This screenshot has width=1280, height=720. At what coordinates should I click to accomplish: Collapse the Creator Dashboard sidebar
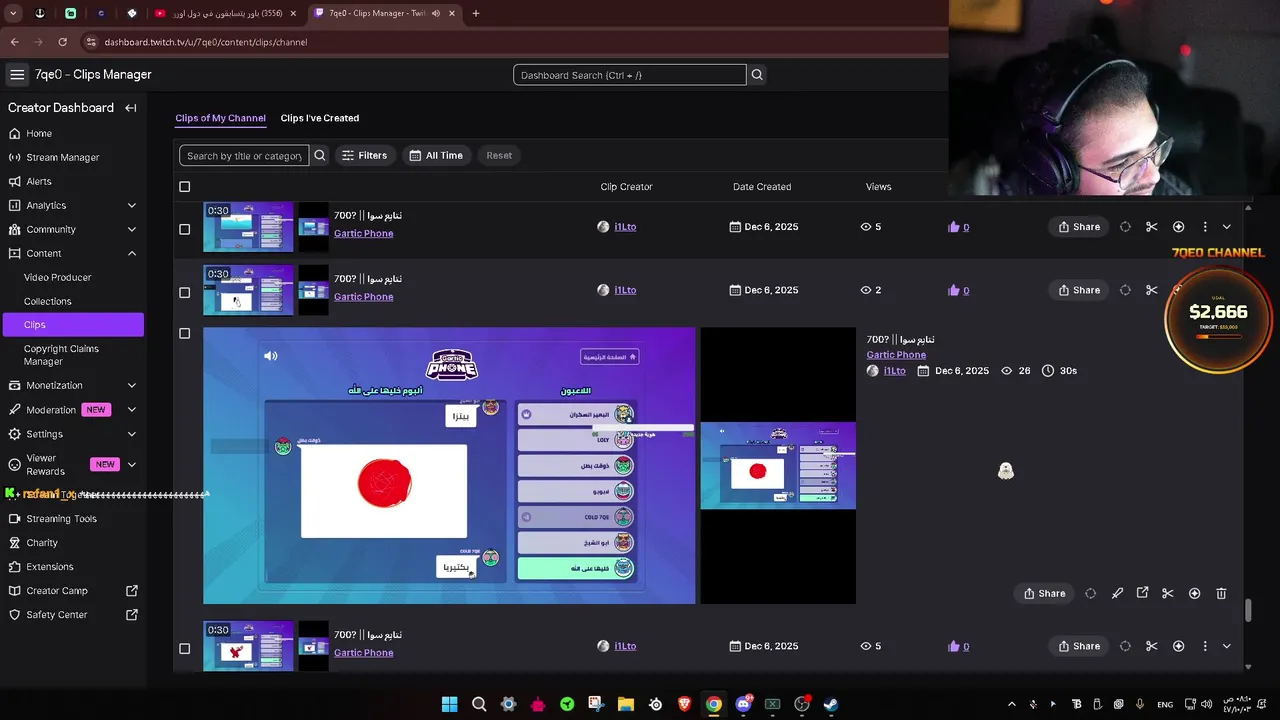(131, 108)
